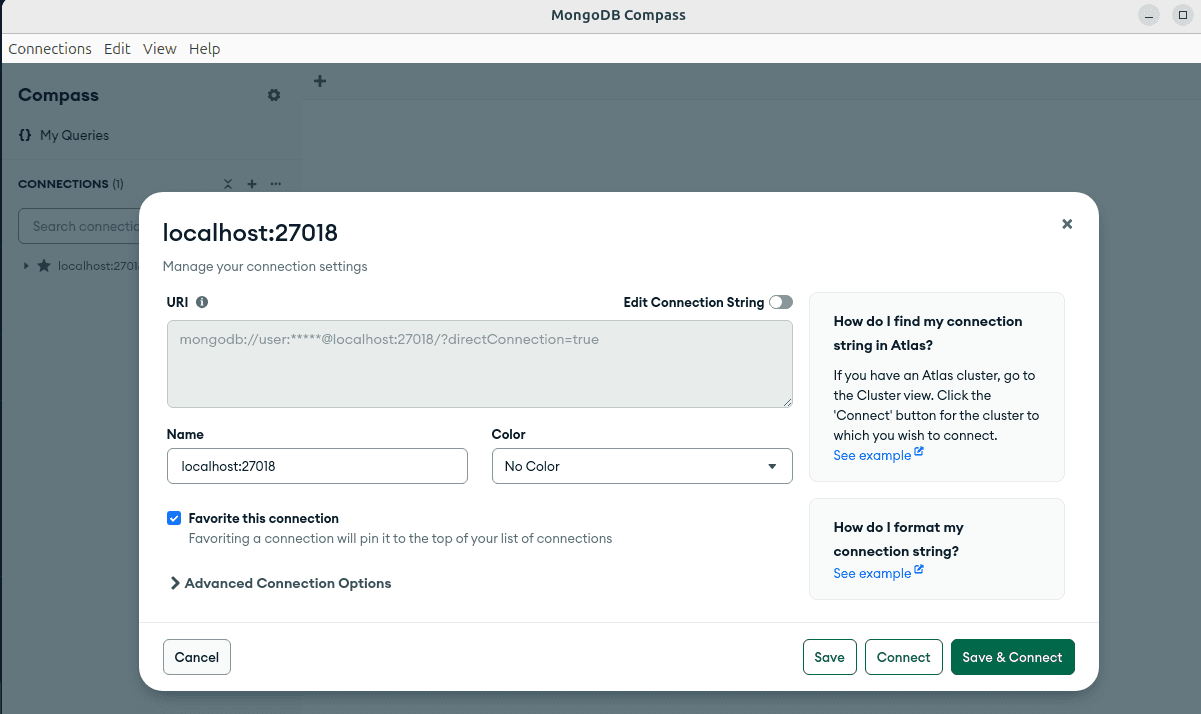Open the Connections menu
Screen dimensions: 1201x714
tap(49, 48)
